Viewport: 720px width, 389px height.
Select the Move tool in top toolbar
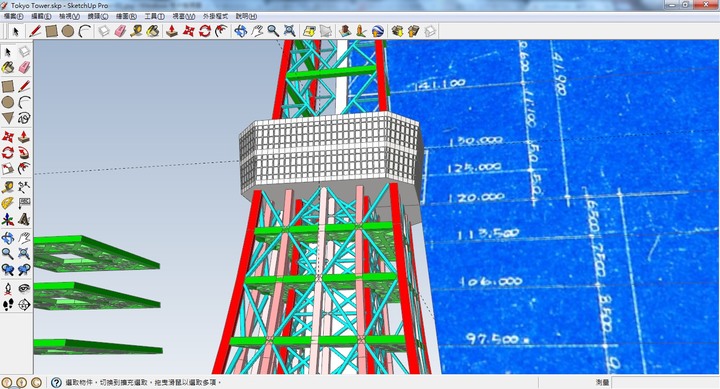189,31
